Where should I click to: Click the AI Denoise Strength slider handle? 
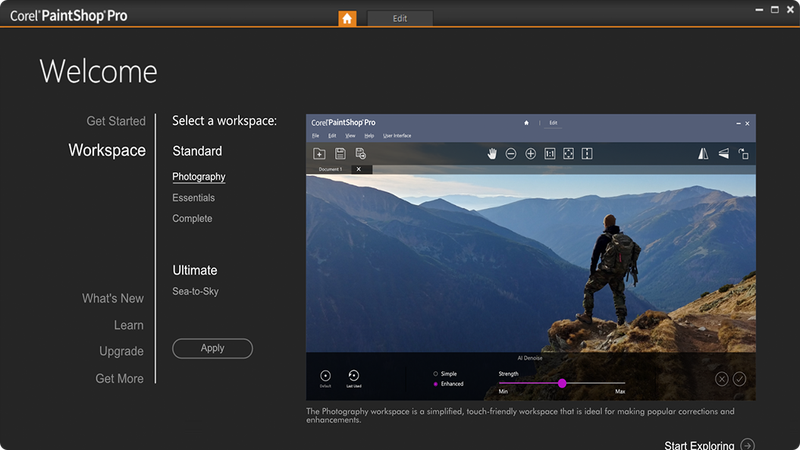pos(562,383)
